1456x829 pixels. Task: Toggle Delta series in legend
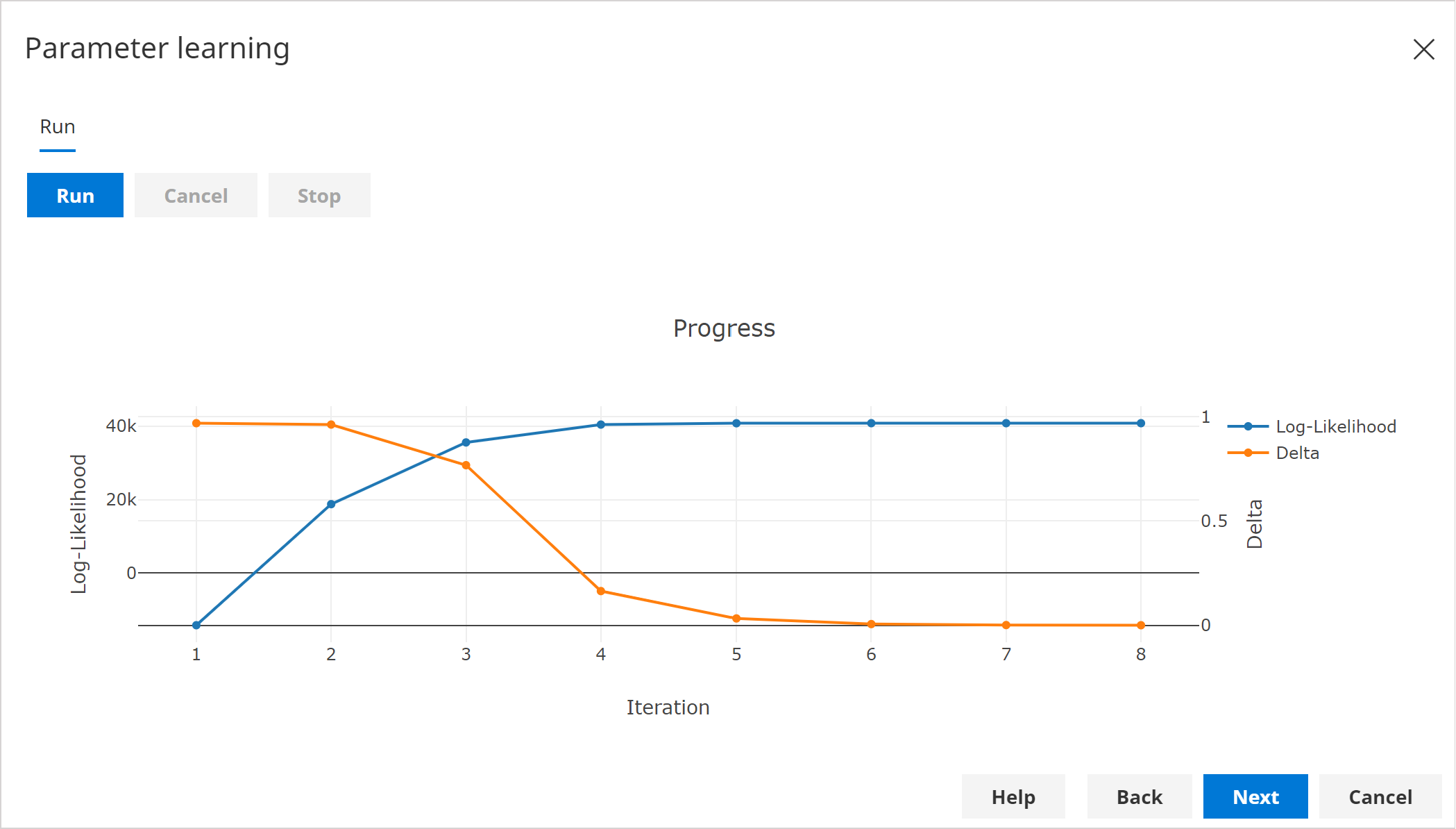click(x=1297, y=453)
